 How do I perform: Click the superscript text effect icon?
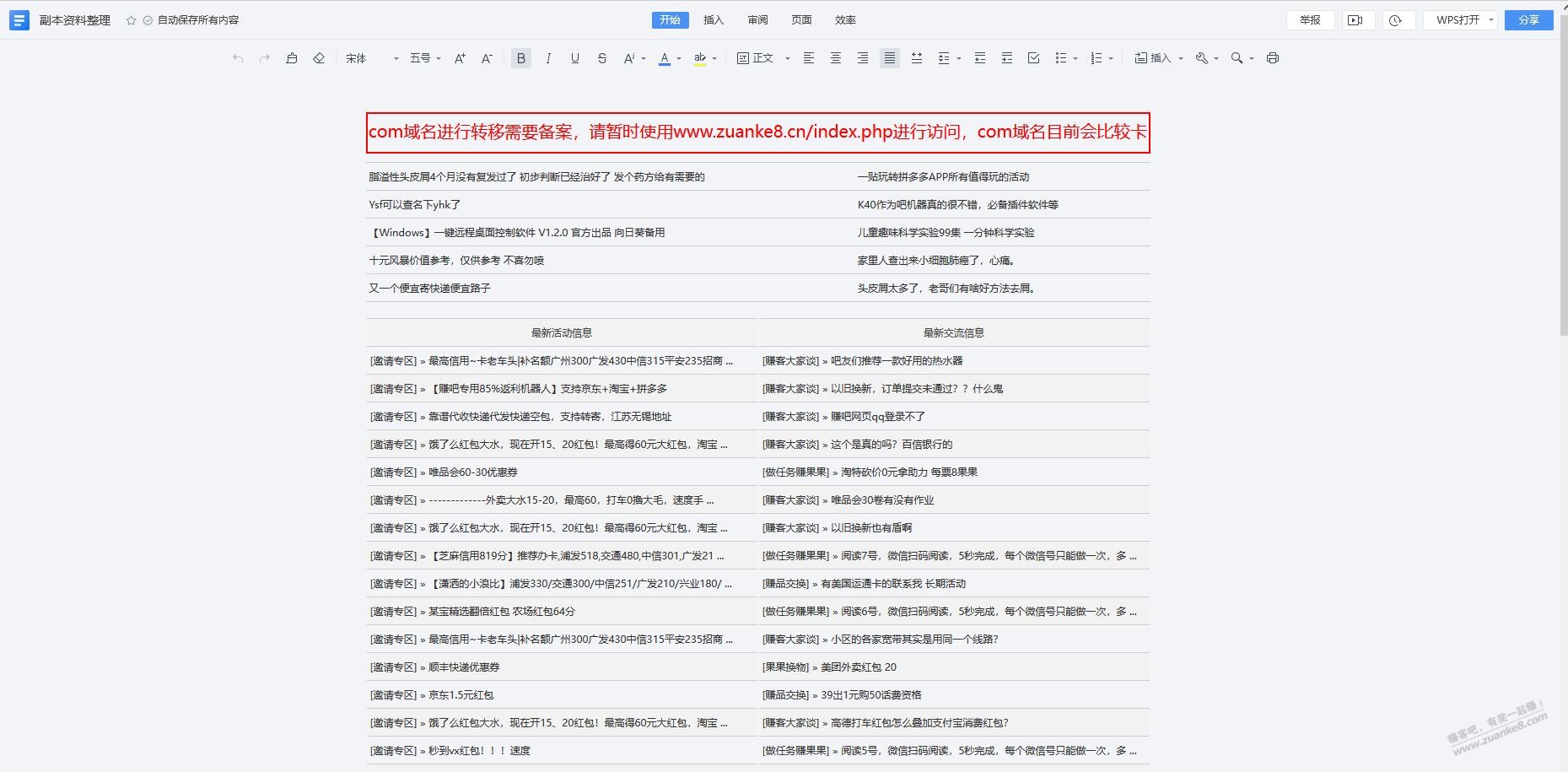[x=629, y=58]
